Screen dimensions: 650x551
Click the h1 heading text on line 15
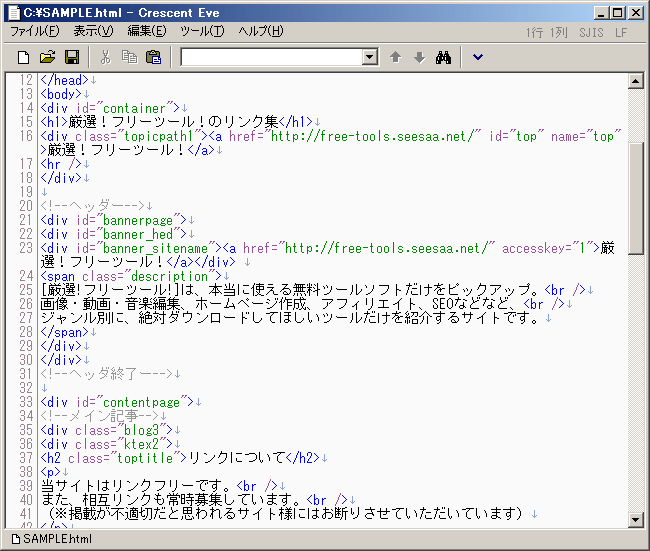click(x=173, y=122)
